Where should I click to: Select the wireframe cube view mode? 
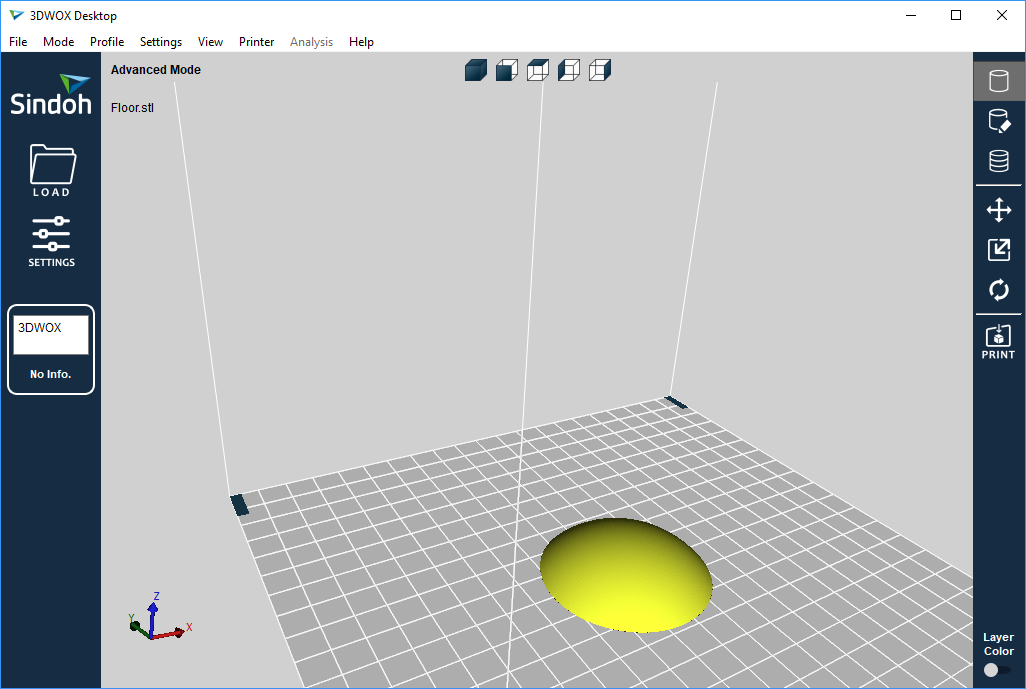(599, 70)
